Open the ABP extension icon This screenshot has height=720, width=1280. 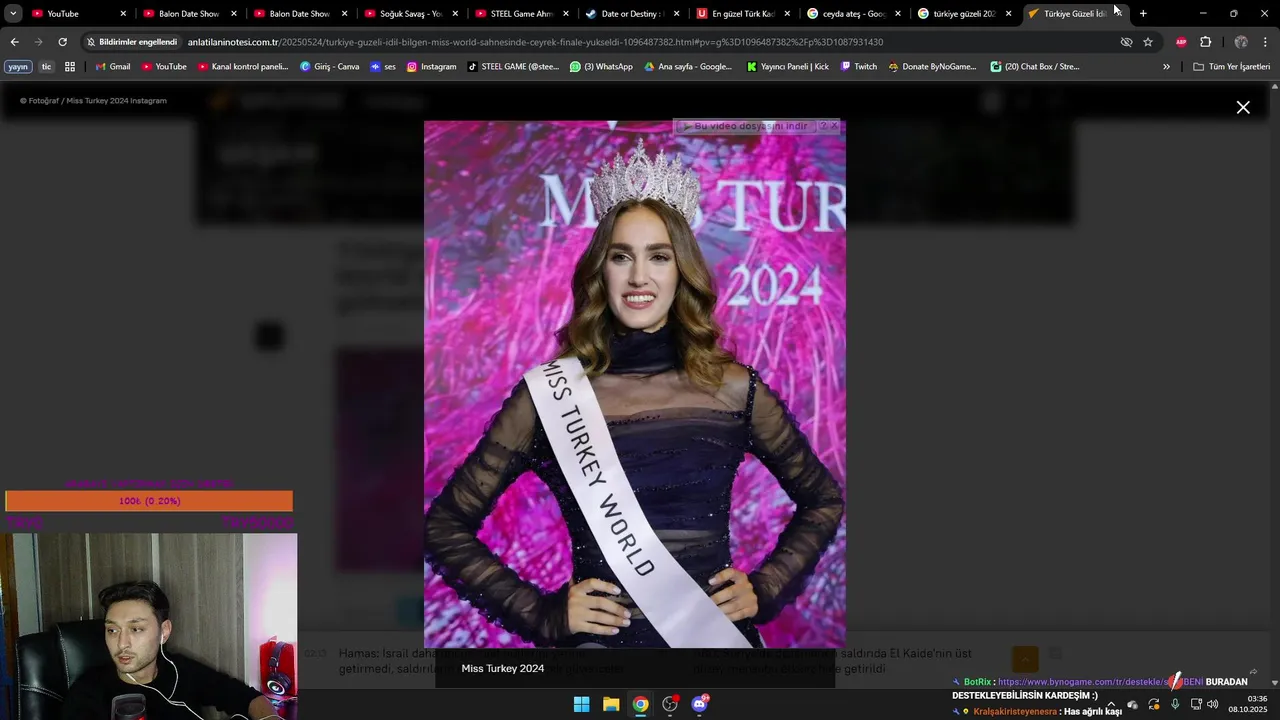(1181, 42)
